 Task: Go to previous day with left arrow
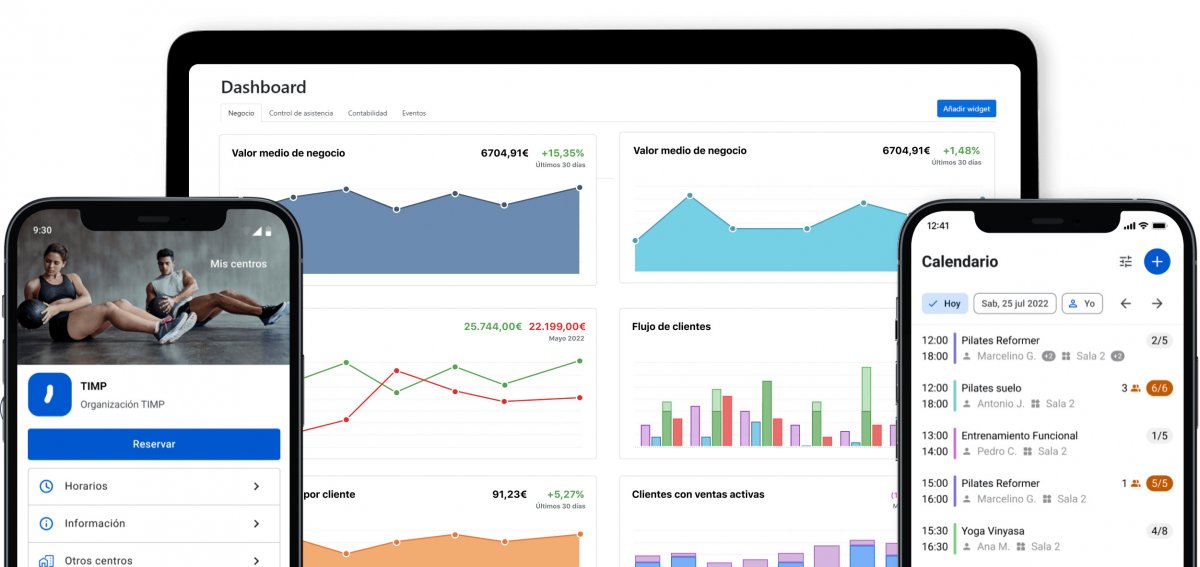(x=1126, y=303)
